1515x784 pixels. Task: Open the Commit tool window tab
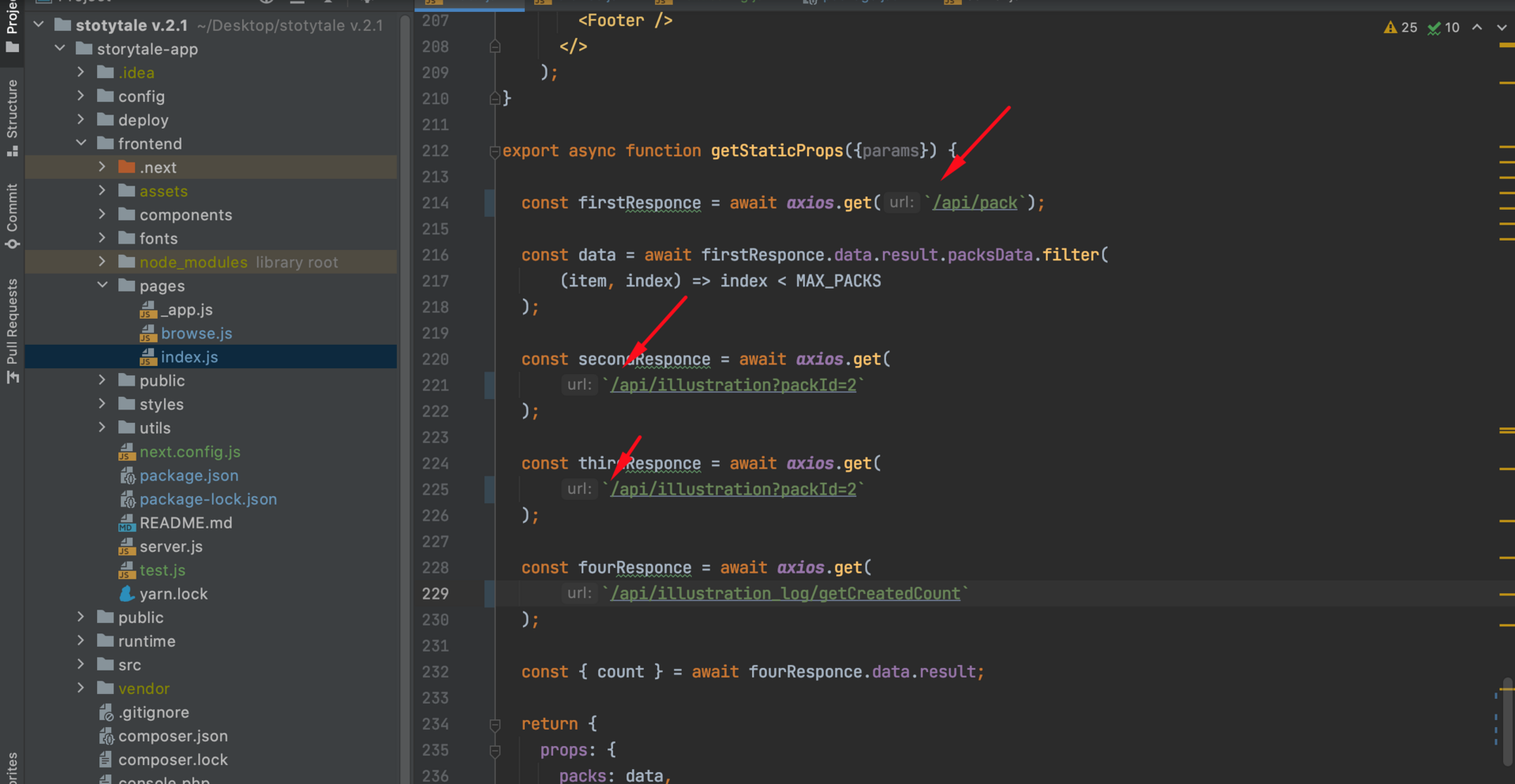pyautogui.click(x=12, y=217)
